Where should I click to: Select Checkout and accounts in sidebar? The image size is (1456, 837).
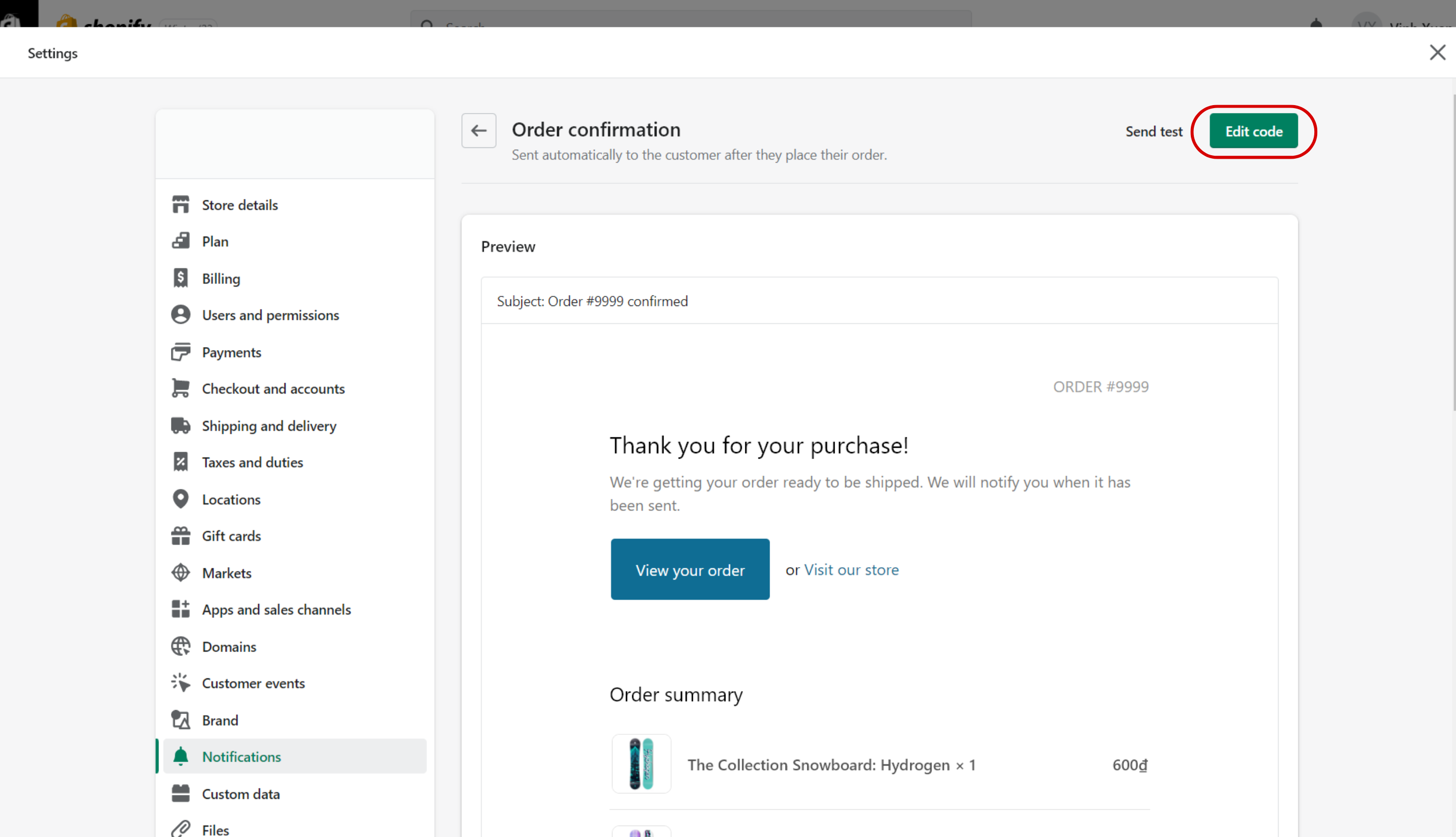pos(273,388)
